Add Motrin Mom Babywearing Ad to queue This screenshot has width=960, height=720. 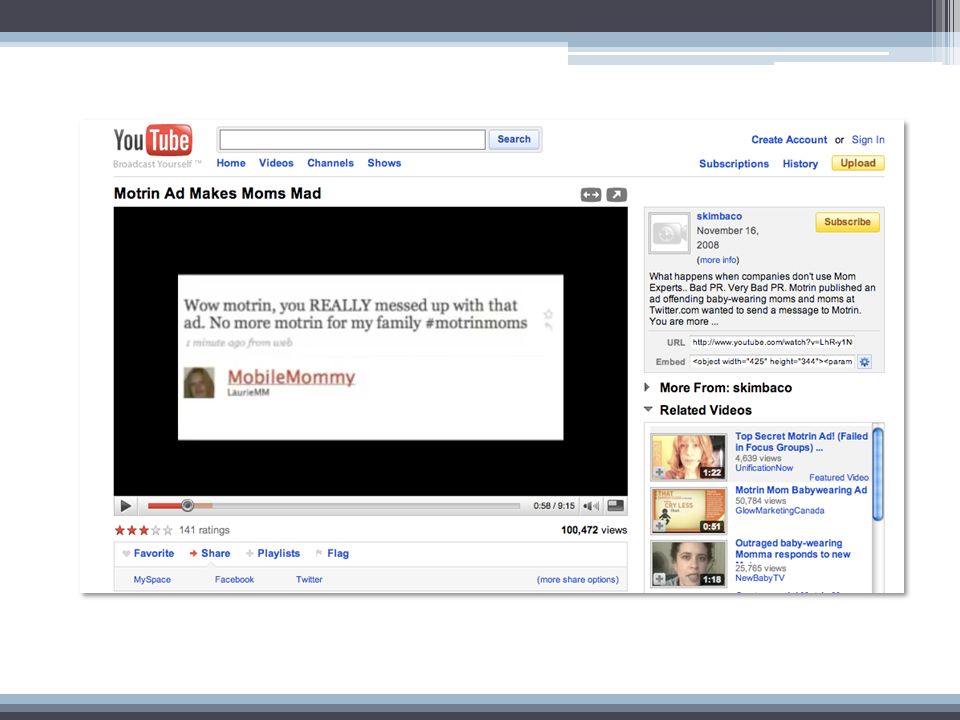pos(659,526)
